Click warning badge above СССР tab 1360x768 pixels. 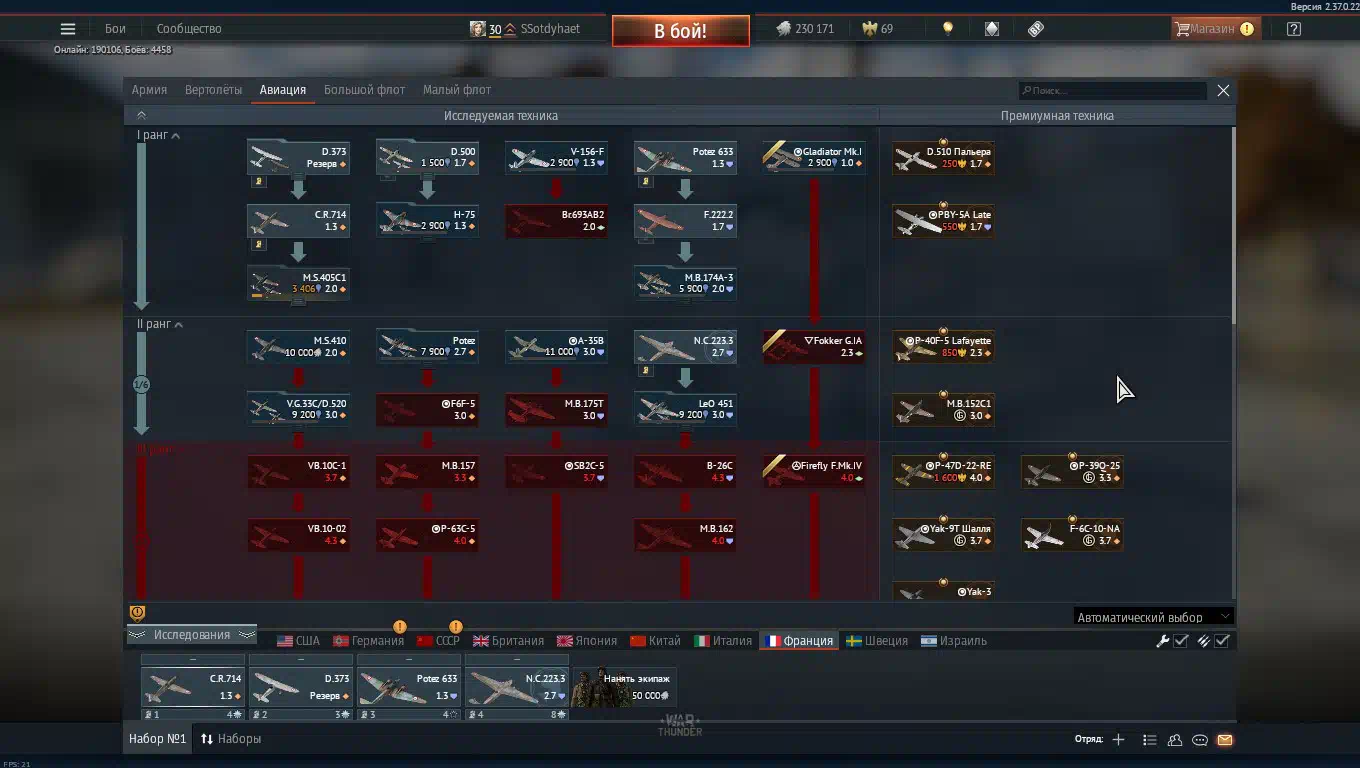pos(456,627)
